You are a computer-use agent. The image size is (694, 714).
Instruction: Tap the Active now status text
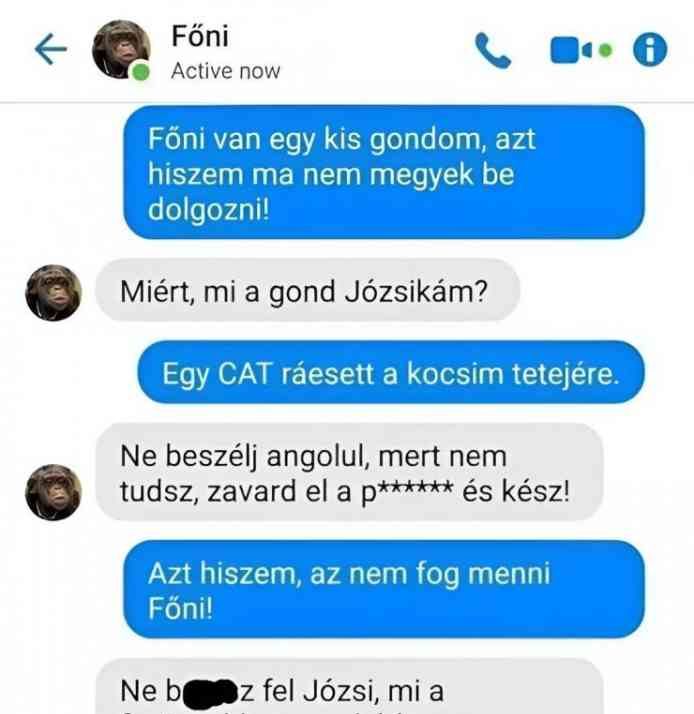pos(225,71)
